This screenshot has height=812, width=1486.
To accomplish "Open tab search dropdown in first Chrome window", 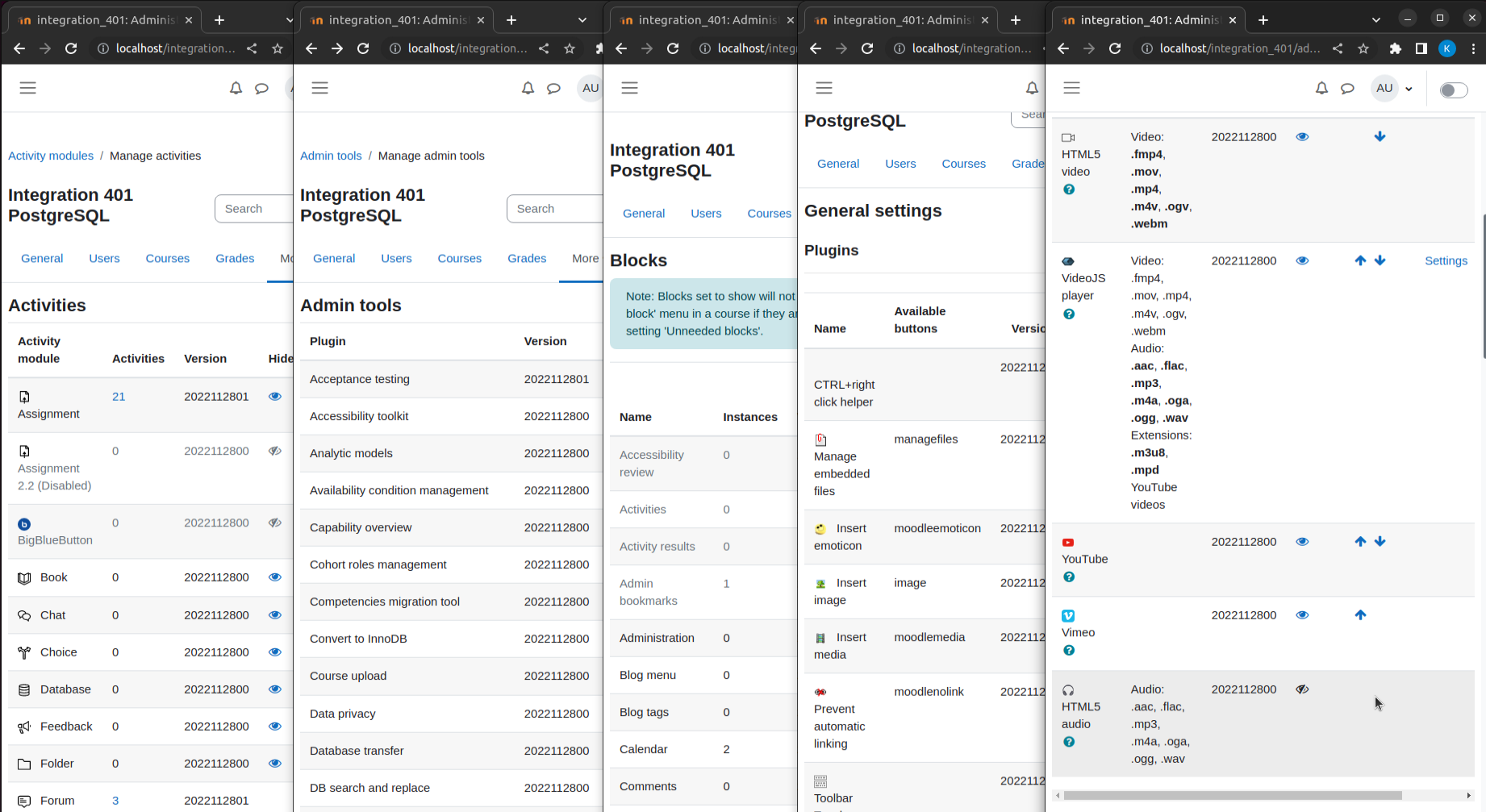I will click(289, 20).
